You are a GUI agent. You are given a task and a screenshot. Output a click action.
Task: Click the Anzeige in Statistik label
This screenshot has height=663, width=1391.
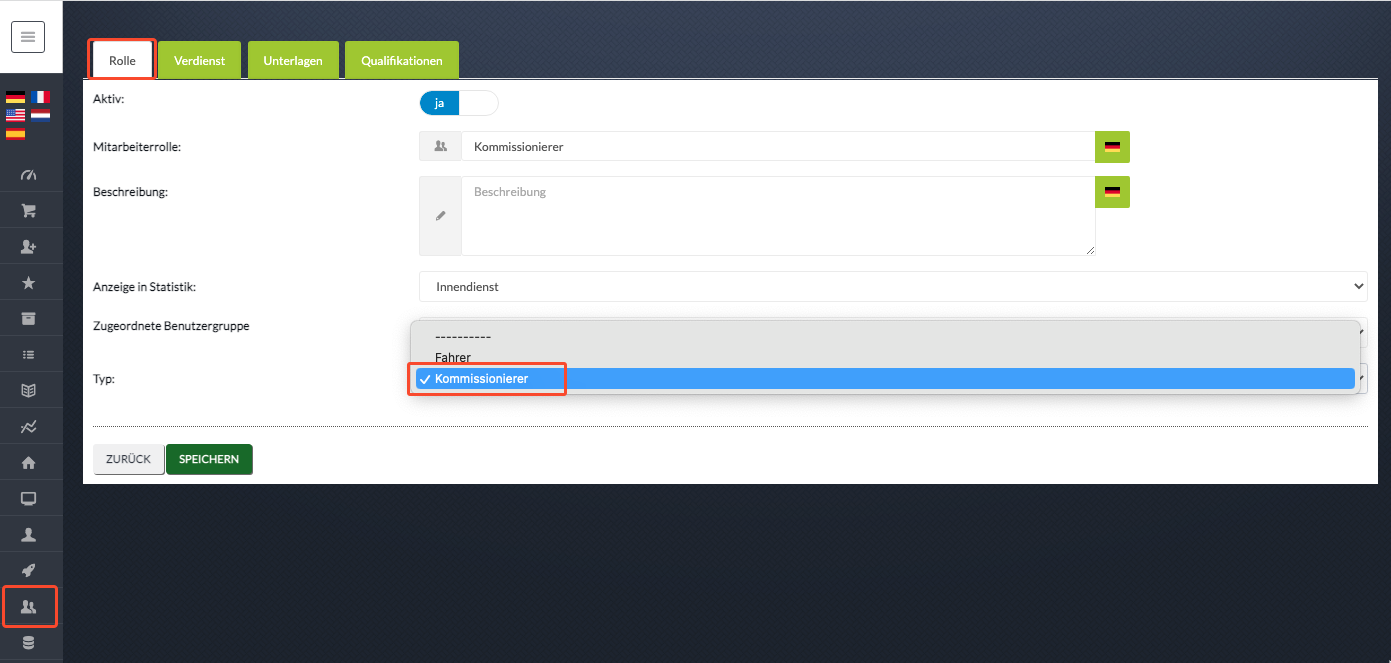(144, 287)
